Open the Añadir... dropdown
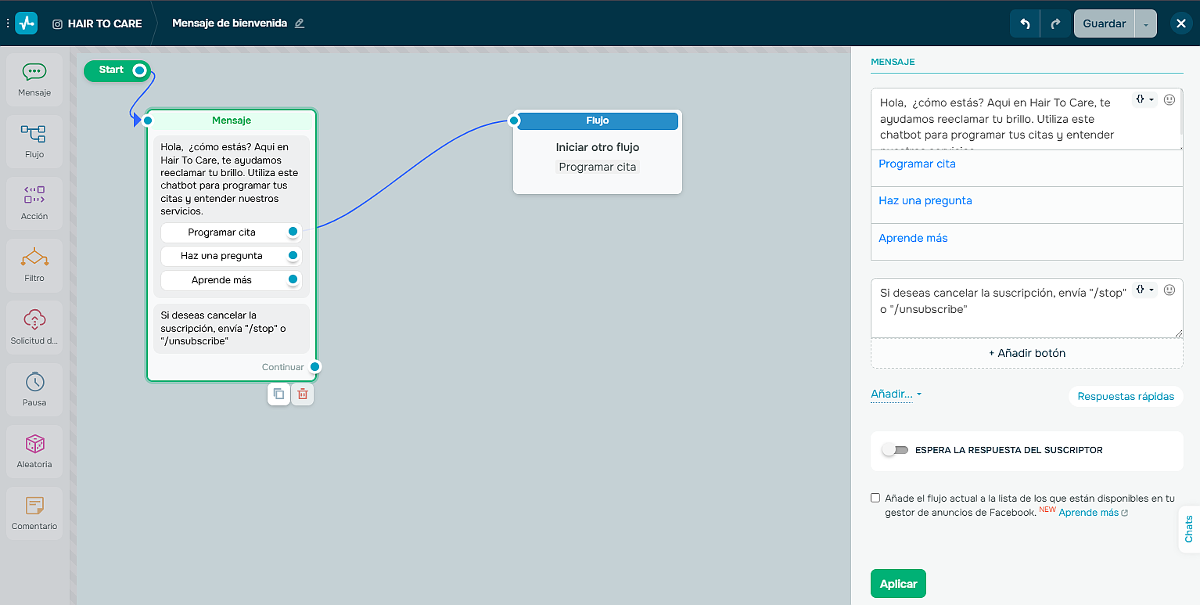 coord(896,394)
